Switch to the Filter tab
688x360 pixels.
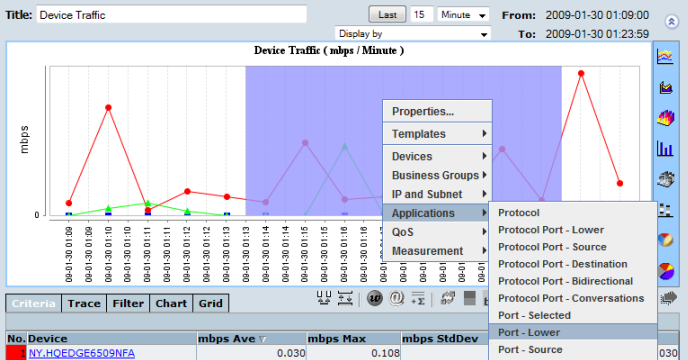click(128, 303)
